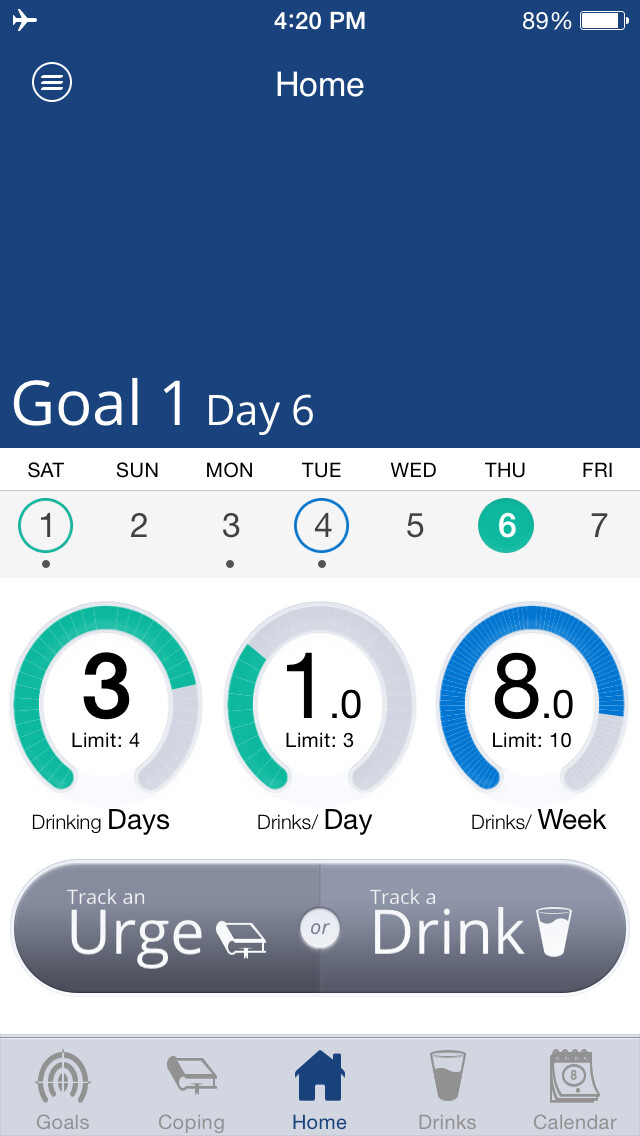Pick day 5 under WED
The width and height of the screenshot is (640, 1136).
pos(414,525)
